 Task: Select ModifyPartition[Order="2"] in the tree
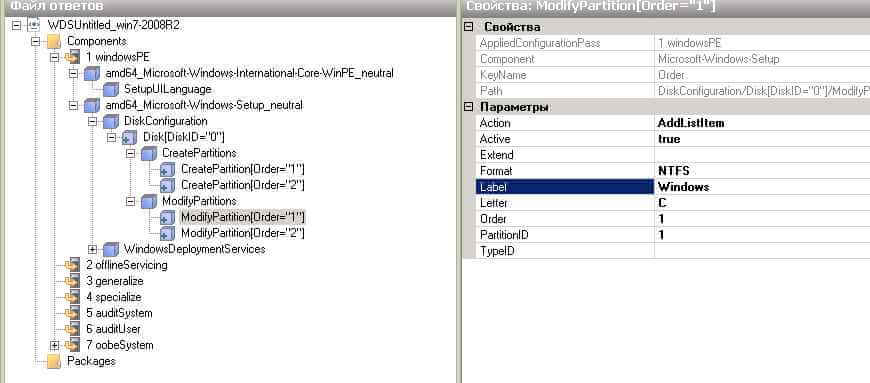point(242,233)
